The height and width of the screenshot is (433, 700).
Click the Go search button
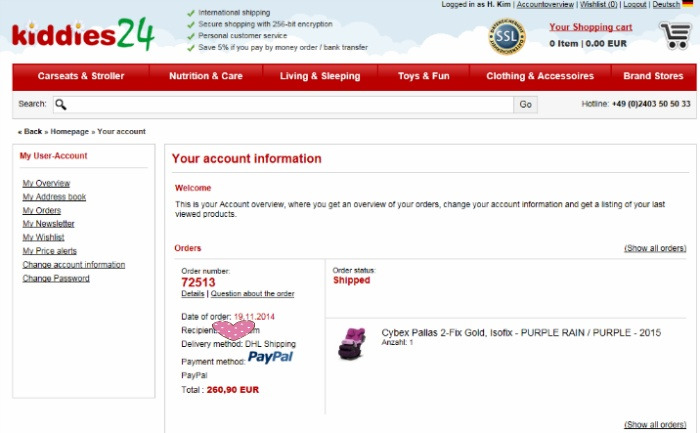[525, 104]
